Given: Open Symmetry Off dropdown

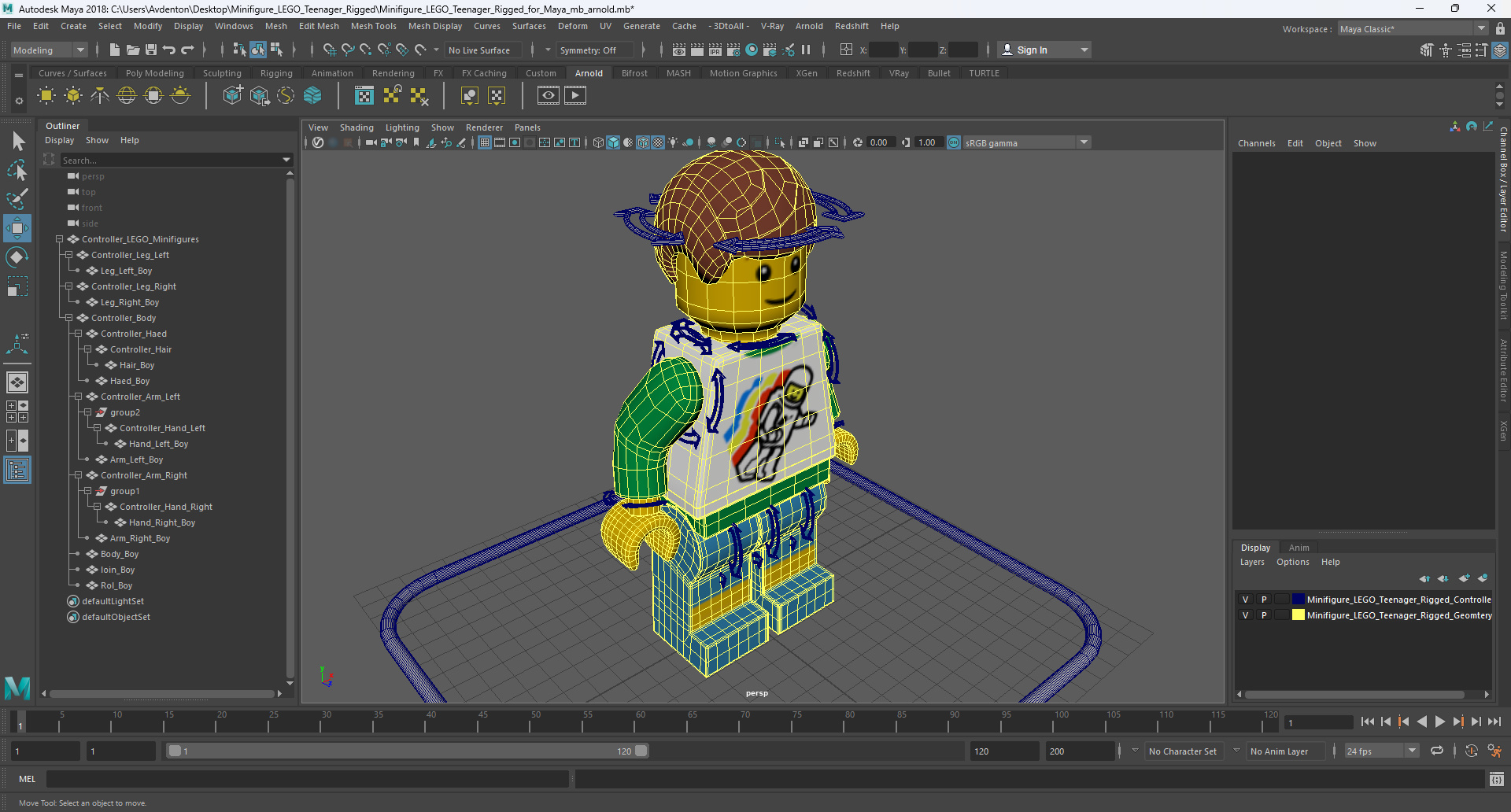Looking at the screenshot, I should pyautogui.click(x=594, y=50).
